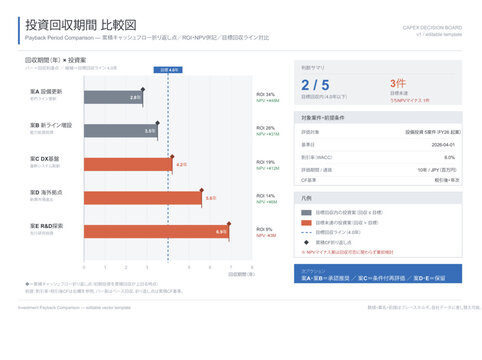The height and width of the screenshot is (360, 482).
Task: Select the orange 案C DX bar
Action: (128, 164)
